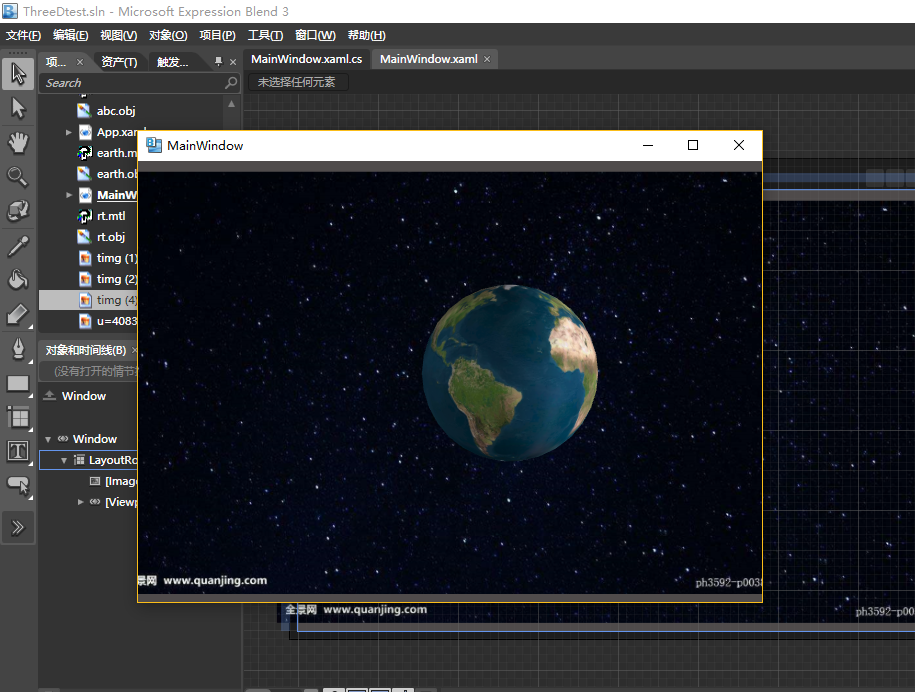Image resolution: width=915 pixels, height=692 pixels.
Task: Pin the Projects panel with pushpin icon
Action: pos(218,61)
